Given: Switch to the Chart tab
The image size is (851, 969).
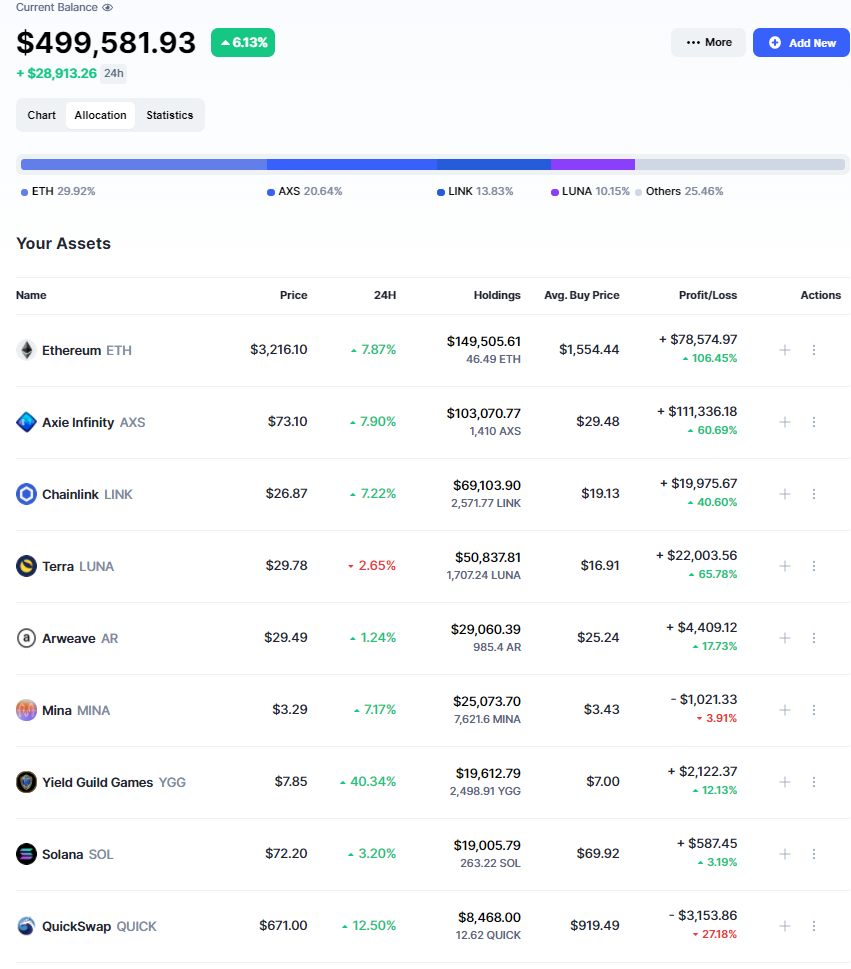Looking at the screenshot, I should (41, 115).
